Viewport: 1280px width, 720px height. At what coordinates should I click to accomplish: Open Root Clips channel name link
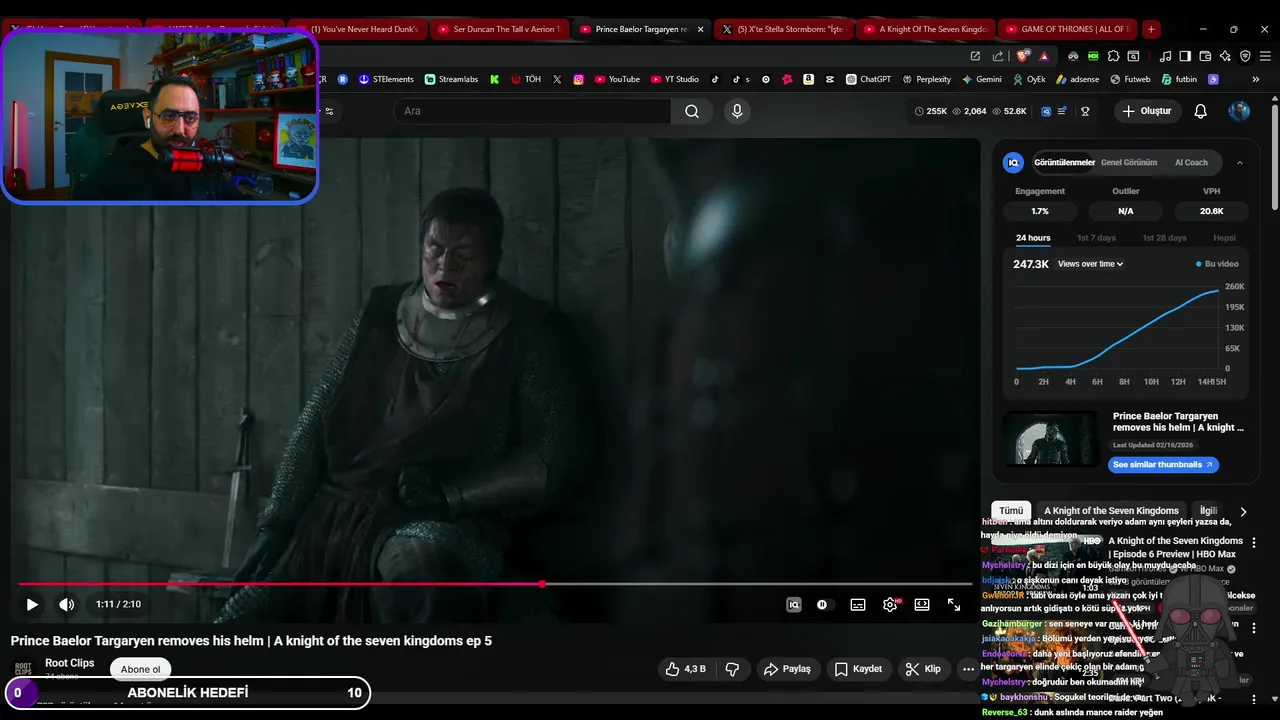pos(70,663)
